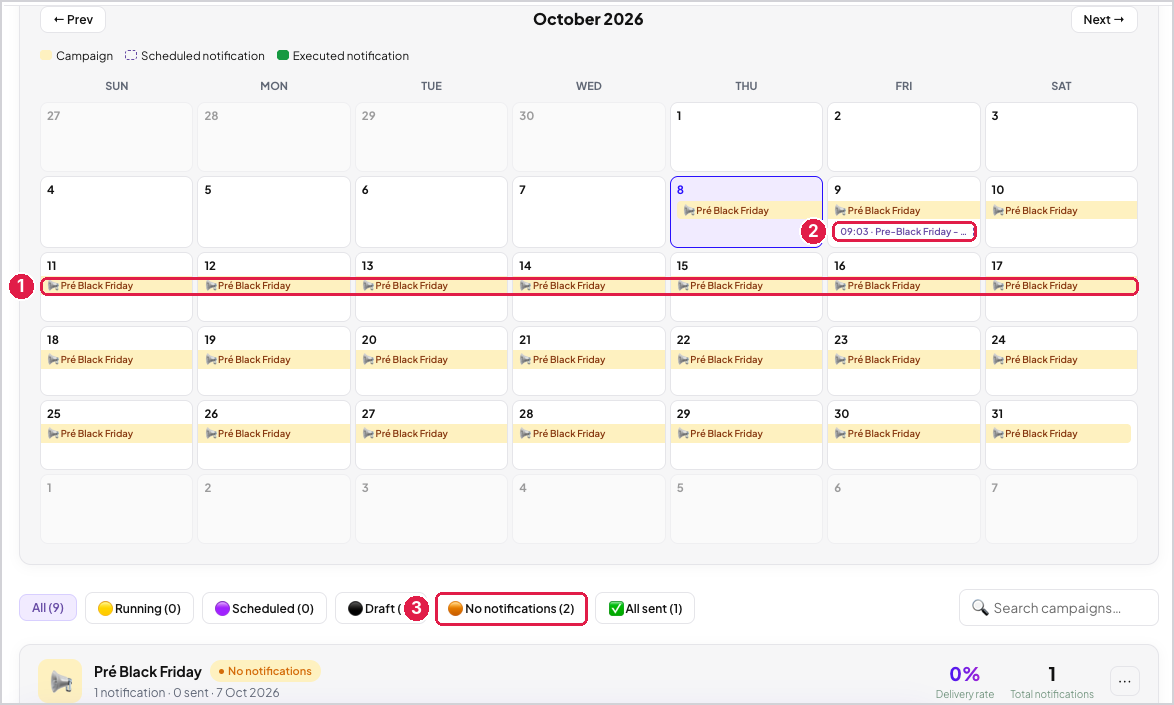Click the October 2026 month title
This screenshot has width=1174, height=705.
tap(588, 19)
